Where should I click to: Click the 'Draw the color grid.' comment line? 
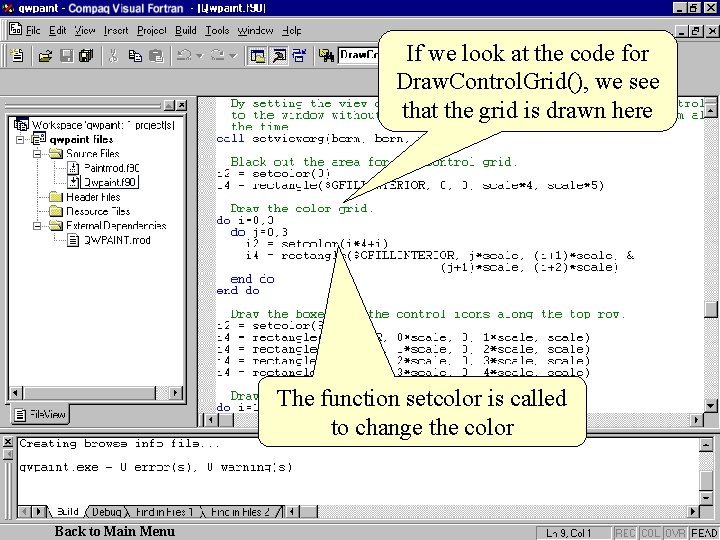[302, 208]
